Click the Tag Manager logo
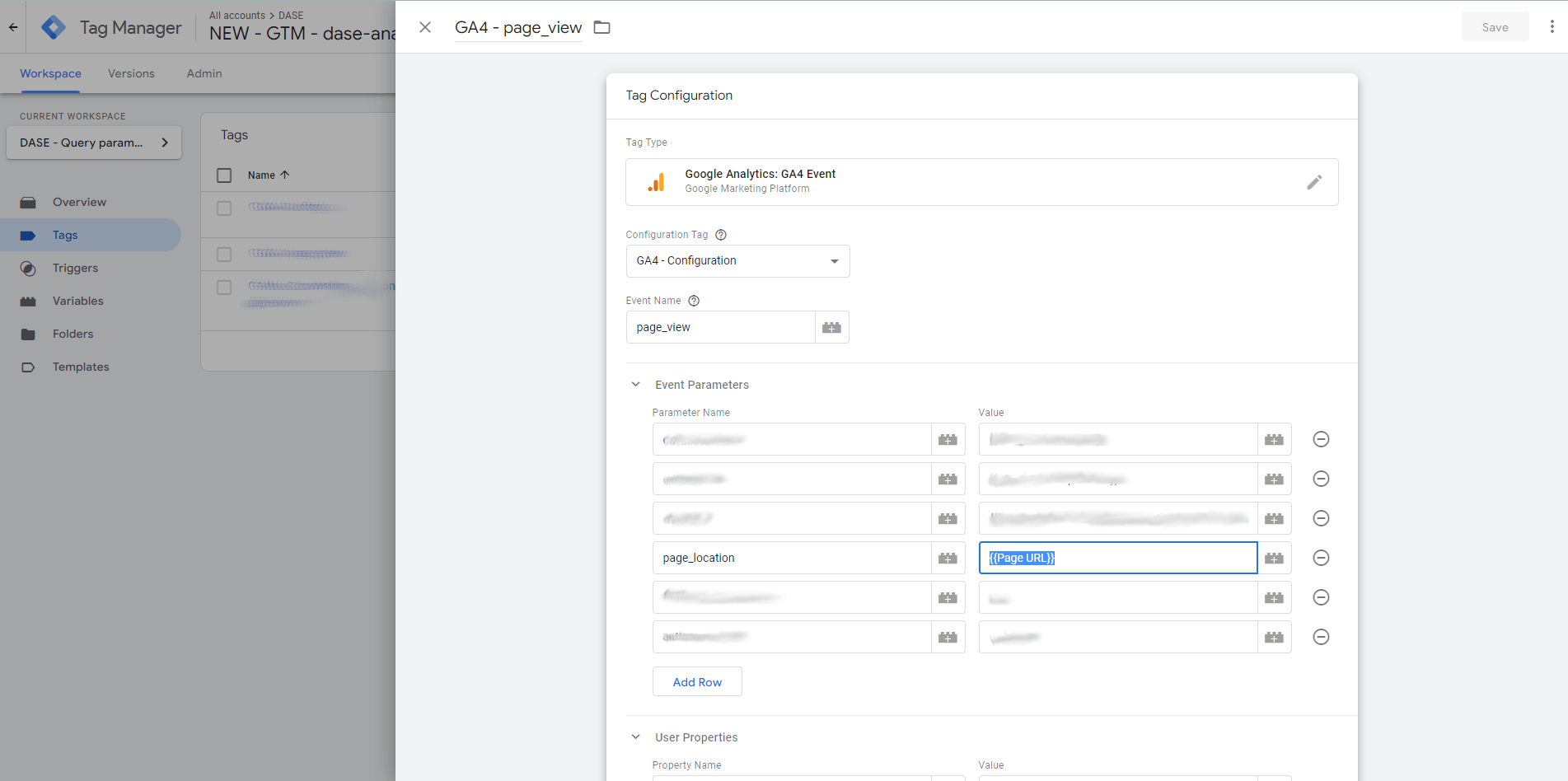 click(x=54, y=27)
